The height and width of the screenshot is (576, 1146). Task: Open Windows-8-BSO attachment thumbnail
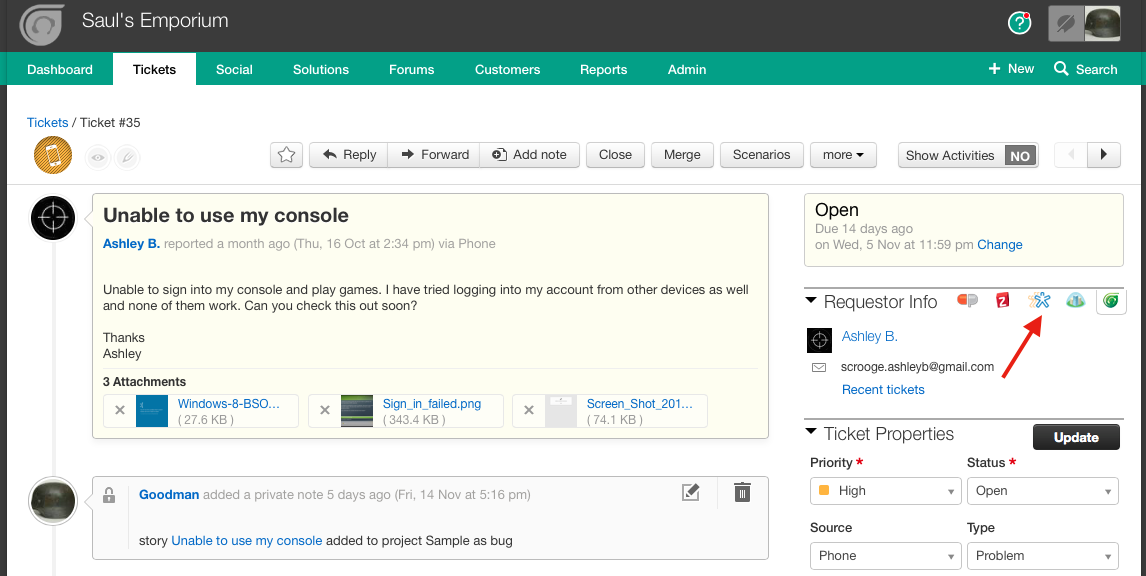point(152,411)
